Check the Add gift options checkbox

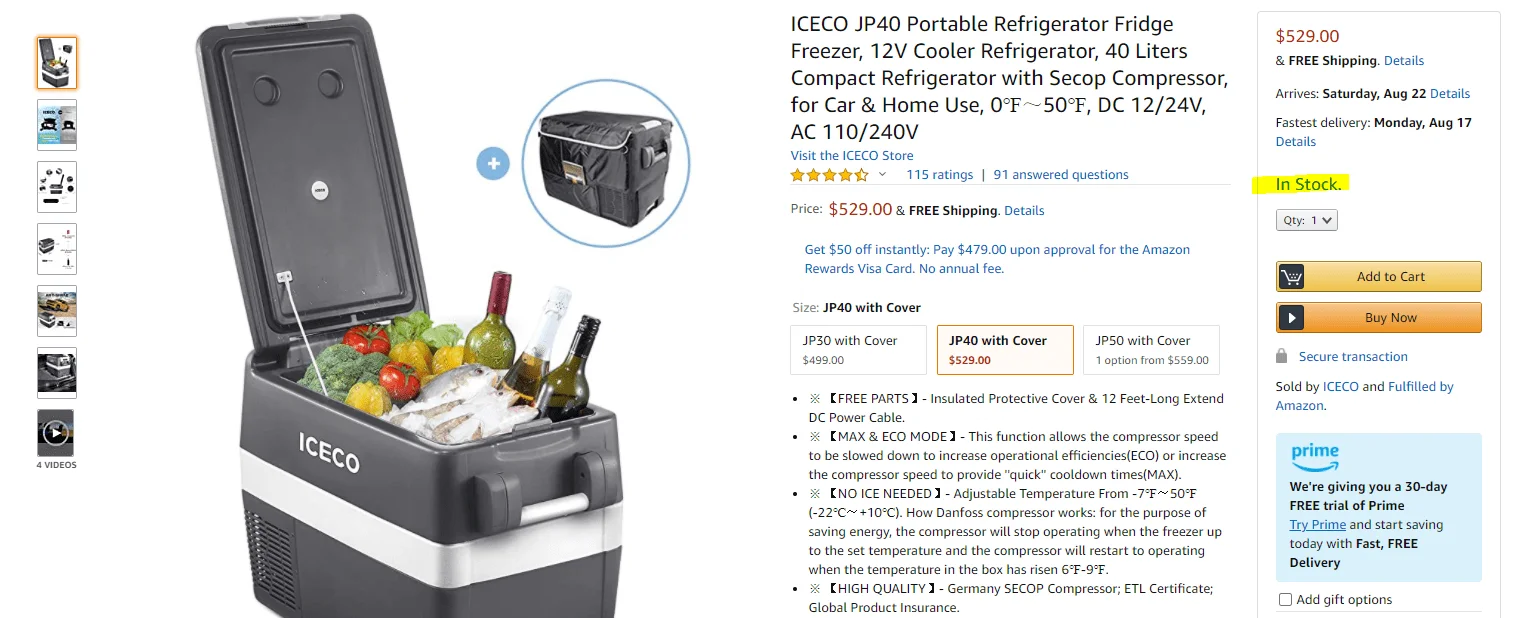(1286, 600)
